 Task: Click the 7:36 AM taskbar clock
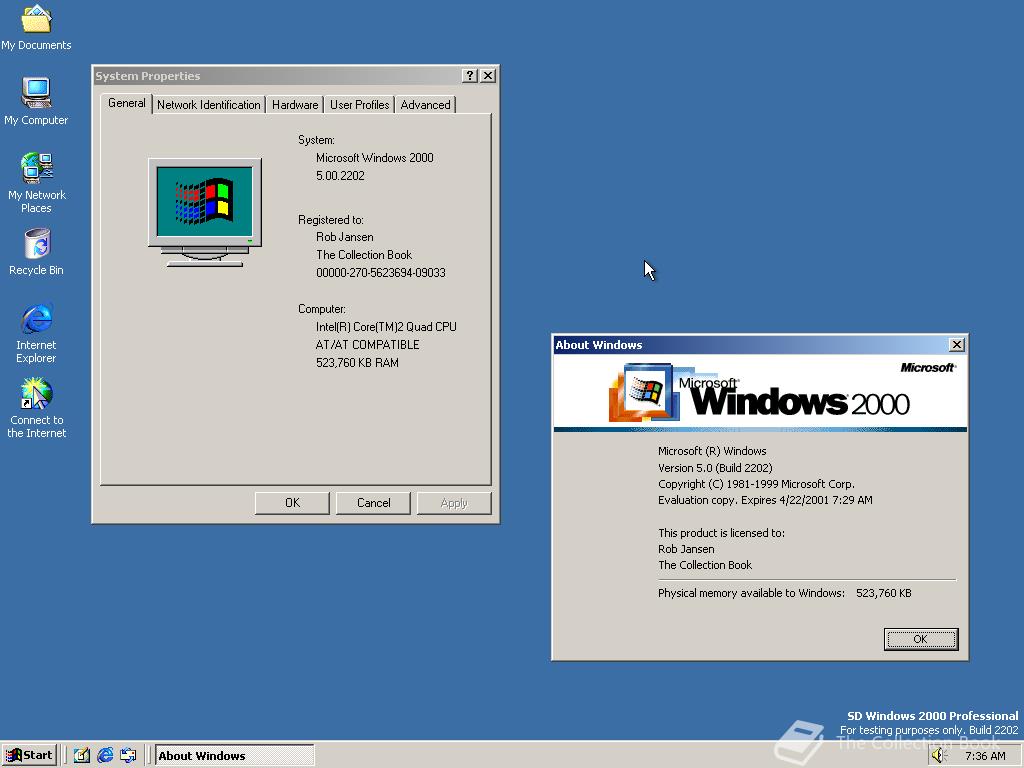pos(985,756)
